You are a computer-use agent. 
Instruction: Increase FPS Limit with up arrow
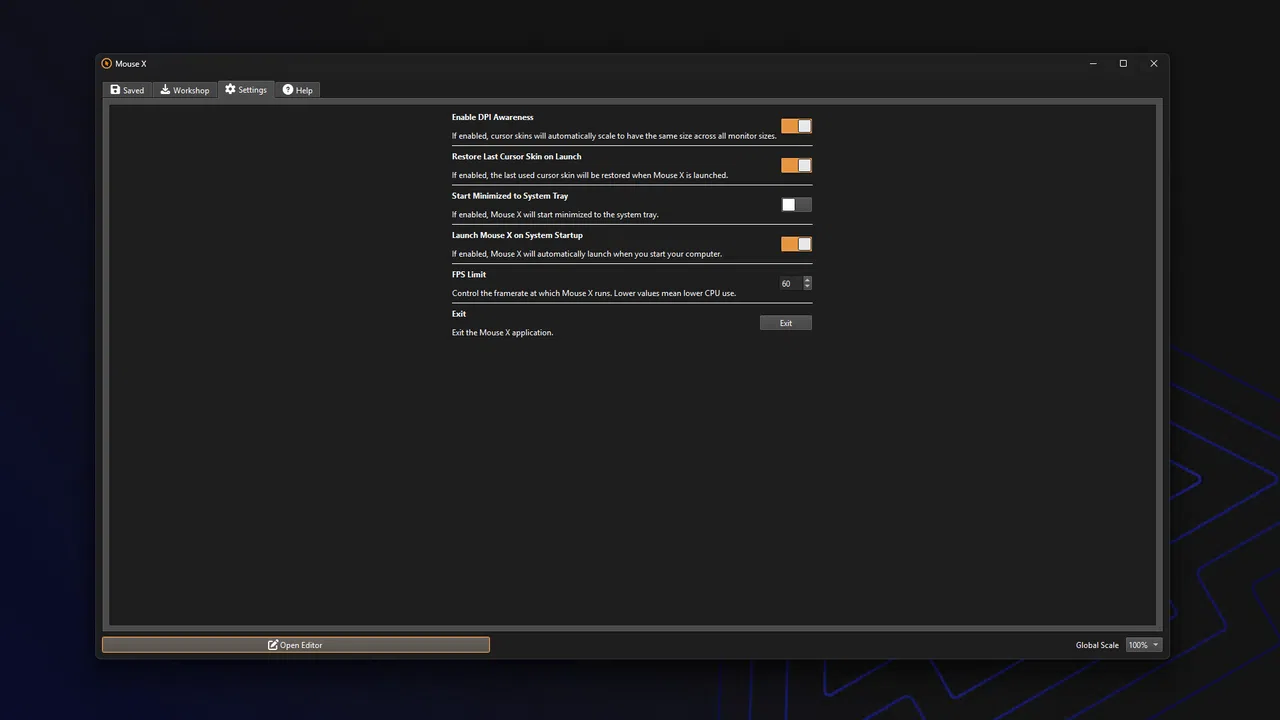click(807, 280)
